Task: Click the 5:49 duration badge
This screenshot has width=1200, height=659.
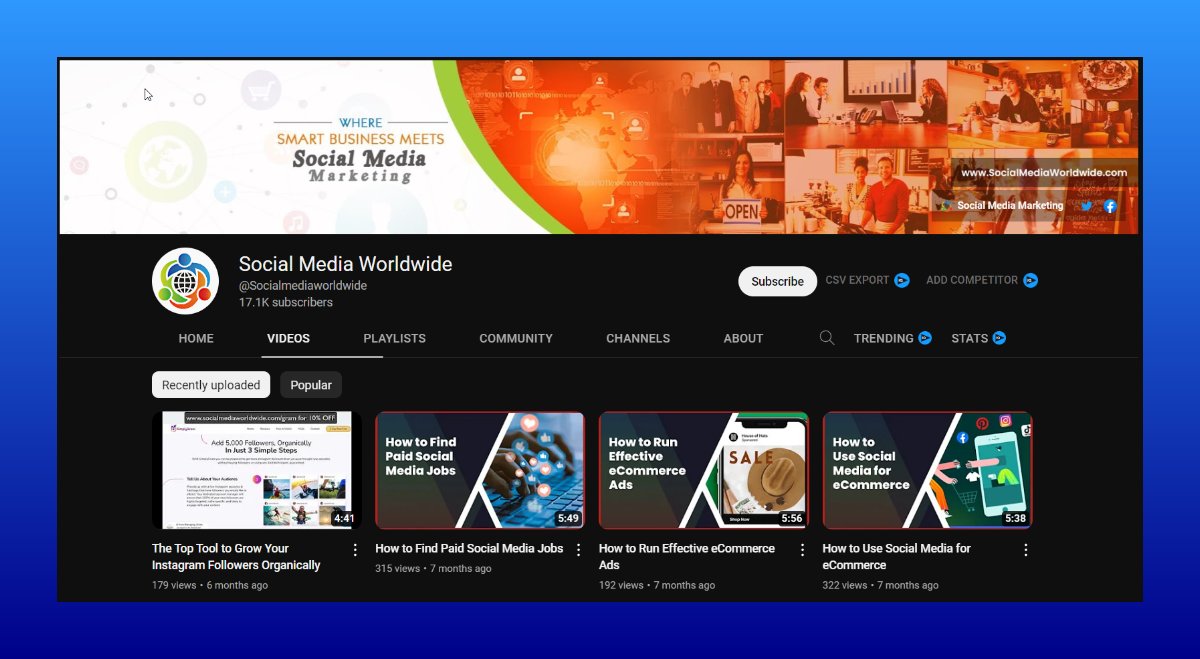Action: 568,519
